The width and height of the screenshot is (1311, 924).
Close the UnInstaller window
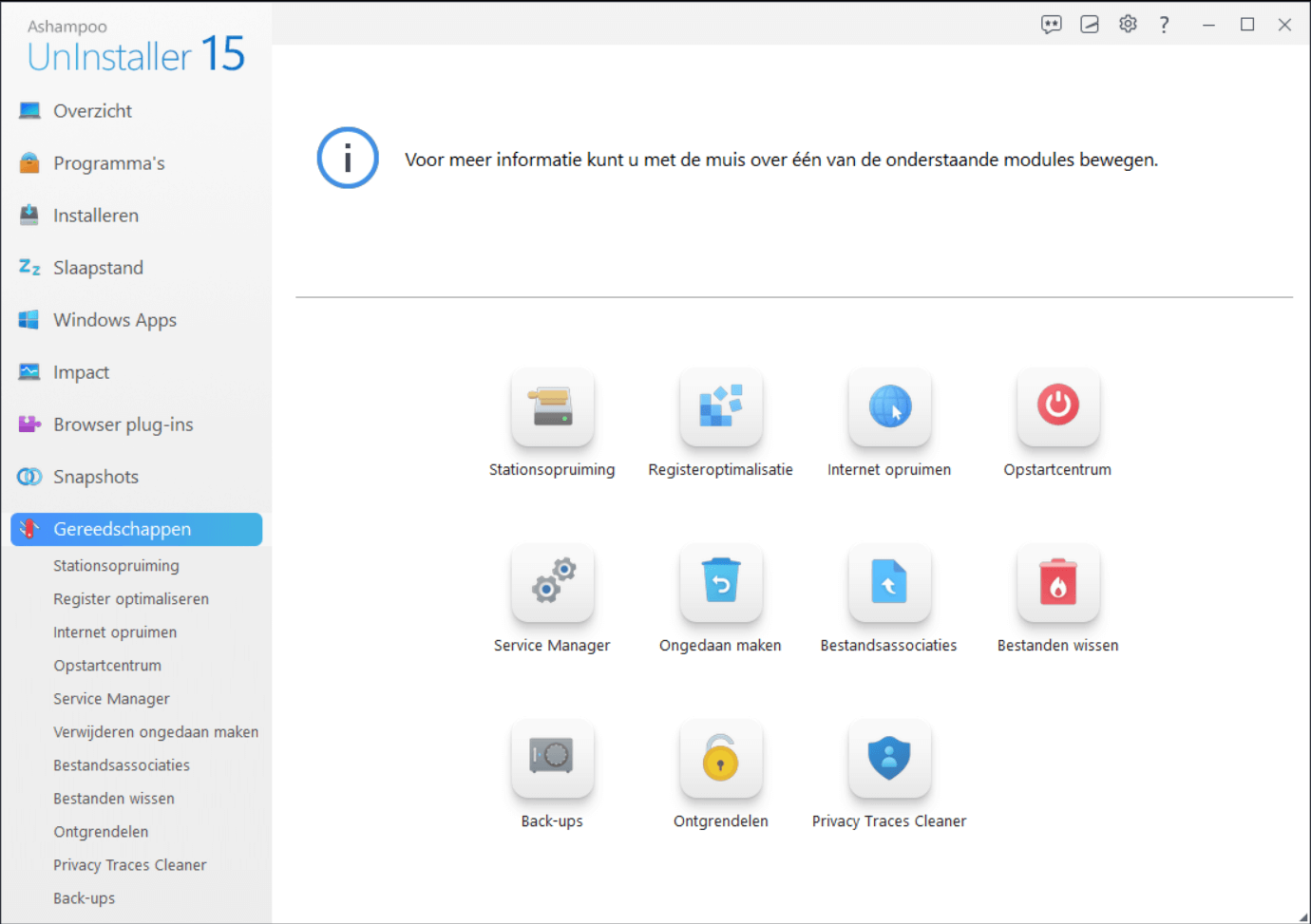1284,25
